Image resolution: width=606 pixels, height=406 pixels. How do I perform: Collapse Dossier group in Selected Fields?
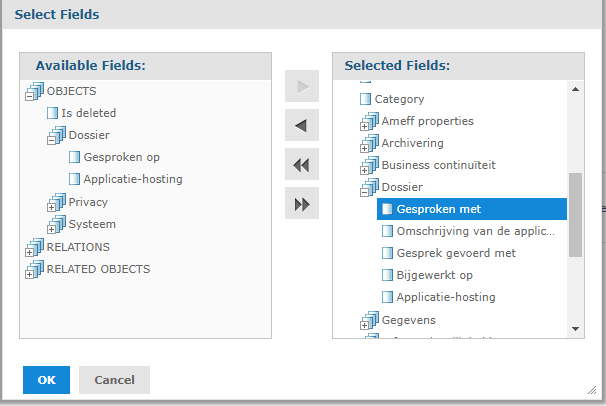click(364, 192)
